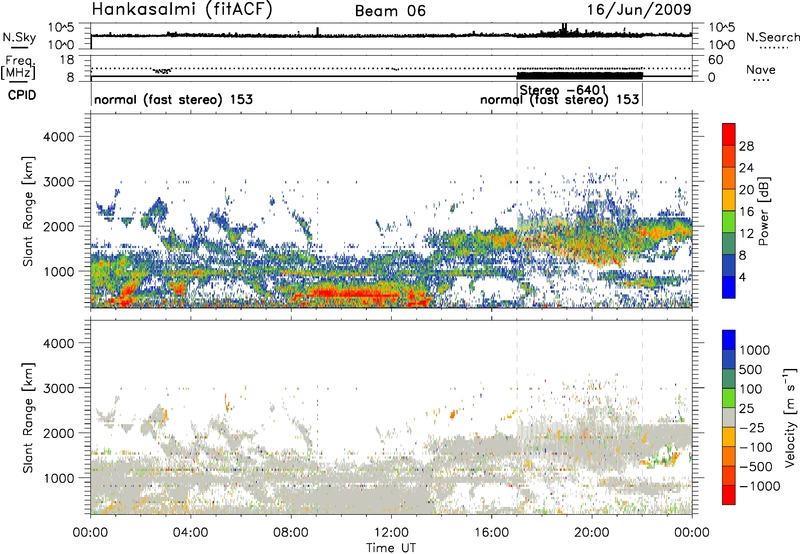Click the '12' label on the power colorbar
The height and width of the screenshot is (554, 800).
pyautogui.click(x=746, y=234)
